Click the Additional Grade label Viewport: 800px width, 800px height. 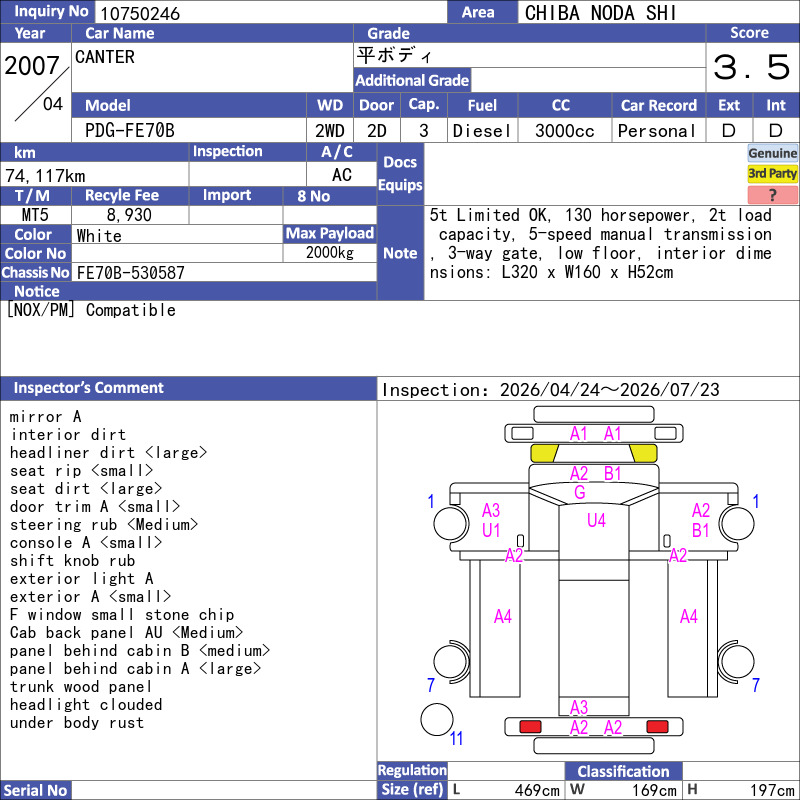click(412, 80)
